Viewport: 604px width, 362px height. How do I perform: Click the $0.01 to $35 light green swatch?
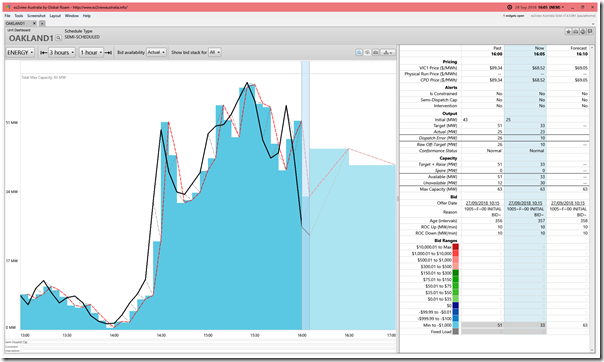(456, 299)
